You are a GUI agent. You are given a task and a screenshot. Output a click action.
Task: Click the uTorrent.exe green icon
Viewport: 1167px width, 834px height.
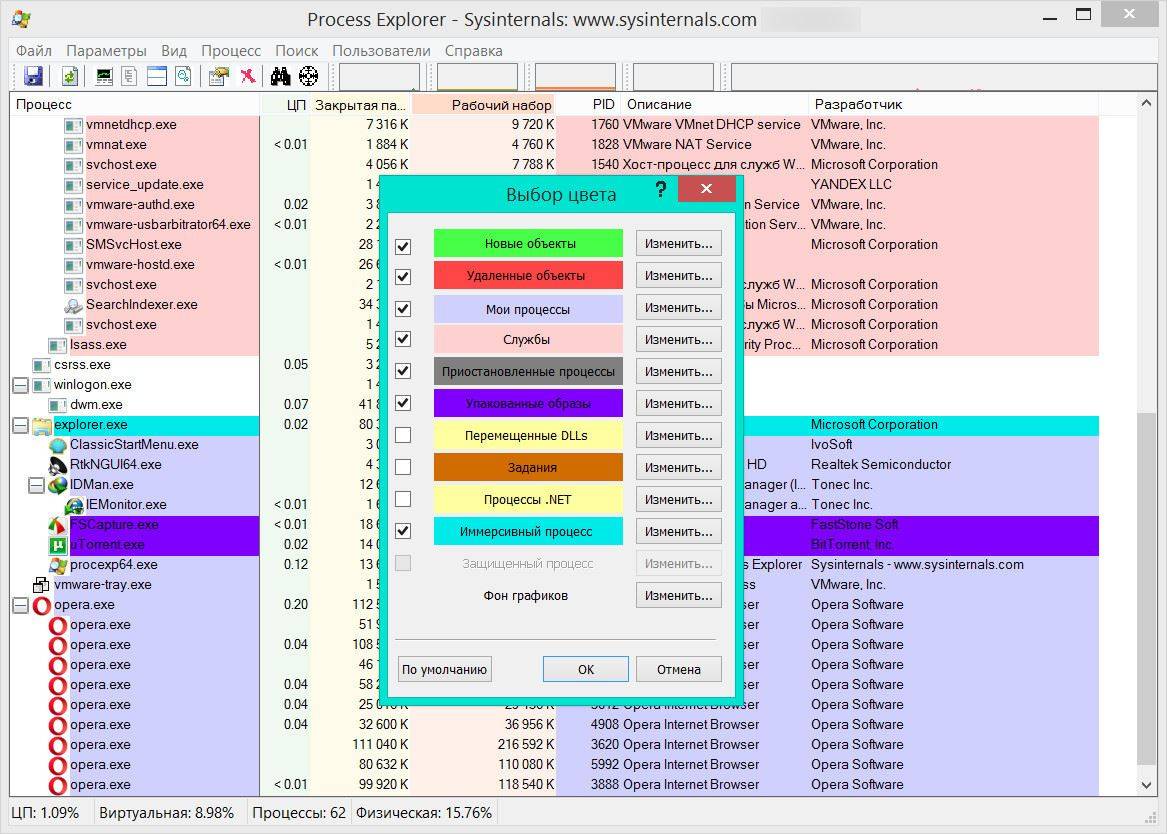pyautogui.click(x=58, y=545)
